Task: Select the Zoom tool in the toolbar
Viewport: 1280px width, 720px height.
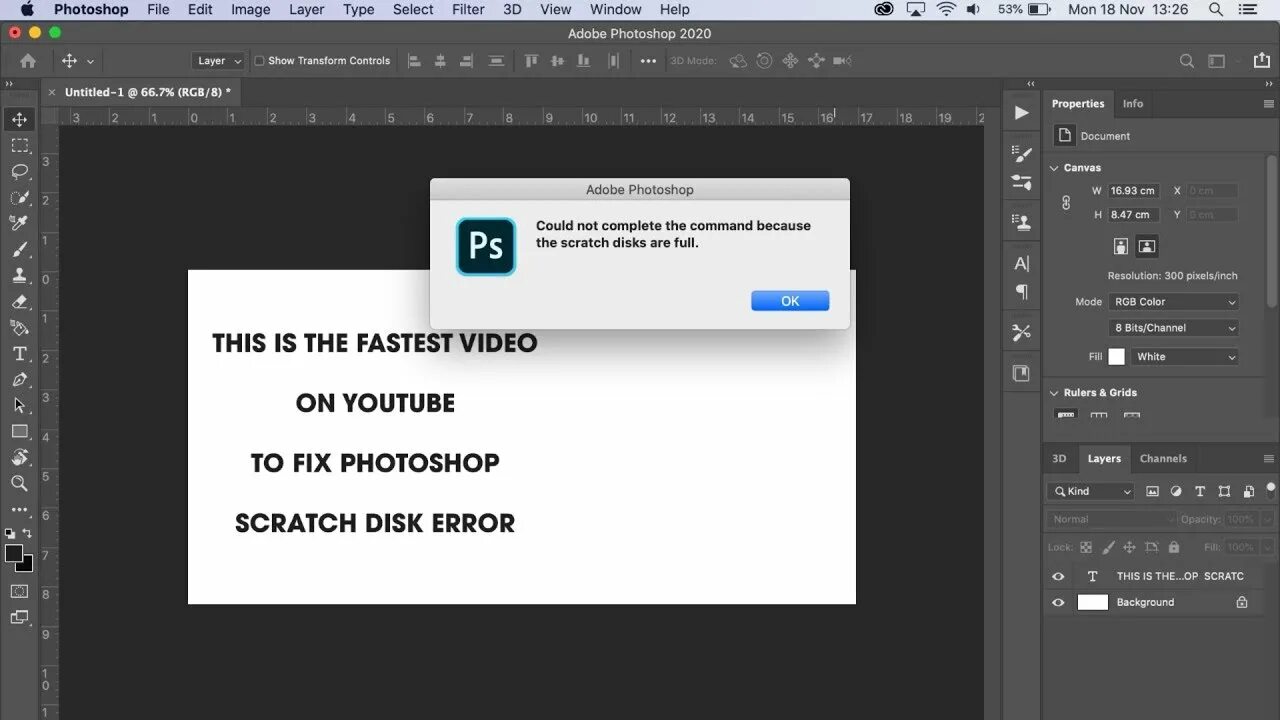Action: point(19,484)
